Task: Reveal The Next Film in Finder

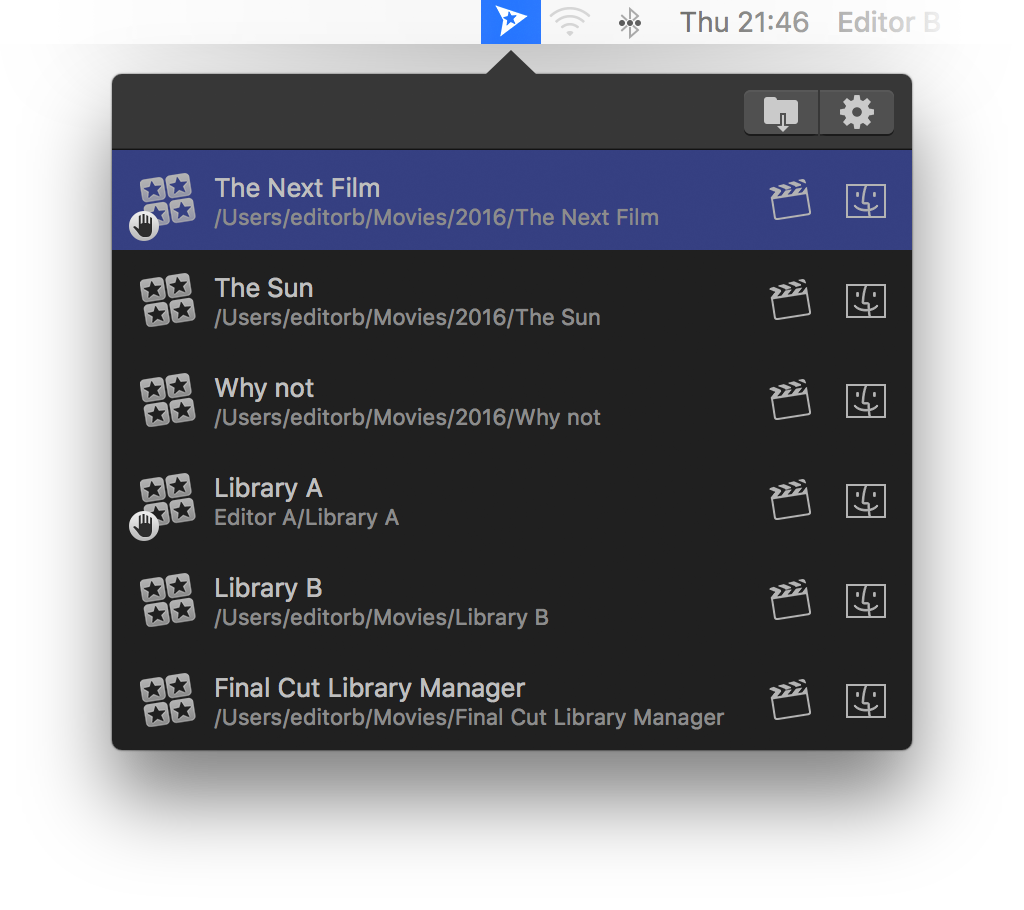Action: click(x=866, y=201)
